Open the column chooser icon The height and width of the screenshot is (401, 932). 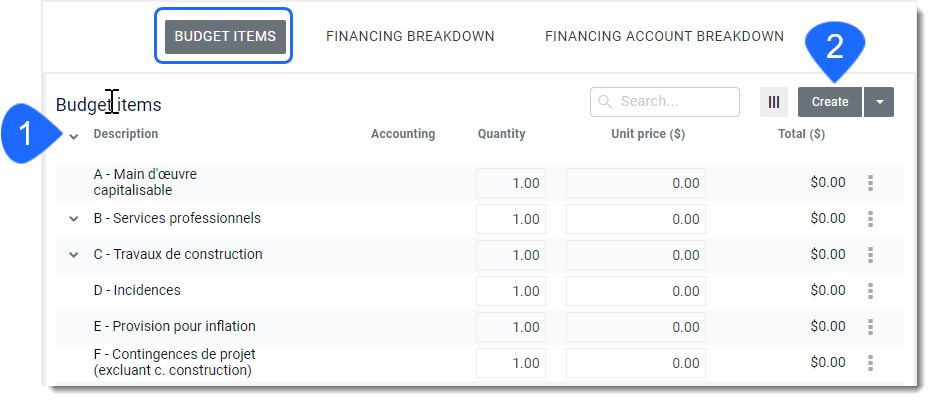click(773, 102)
